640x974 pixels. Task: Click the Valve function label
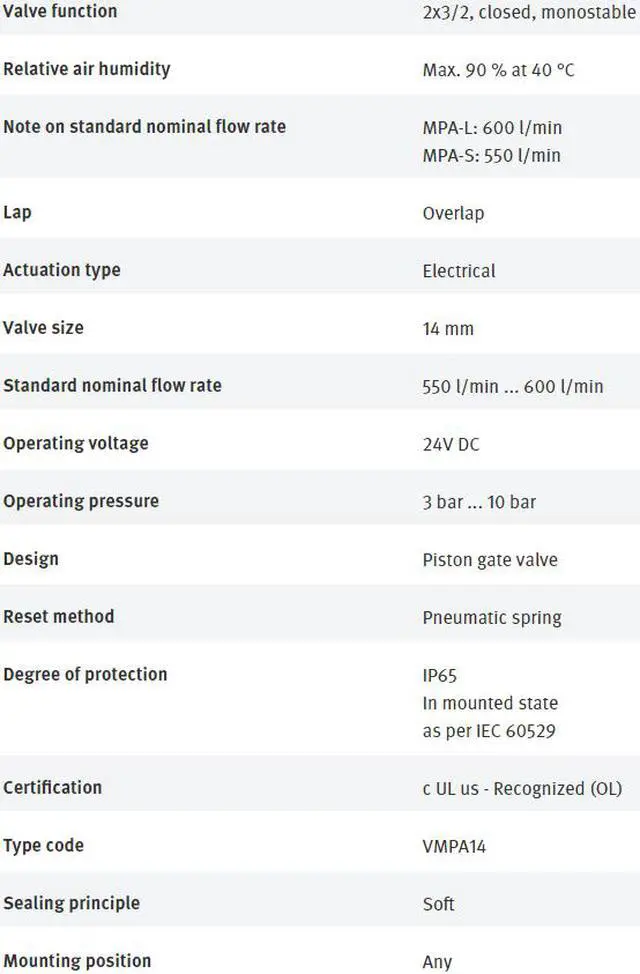(x=60, y=11)
